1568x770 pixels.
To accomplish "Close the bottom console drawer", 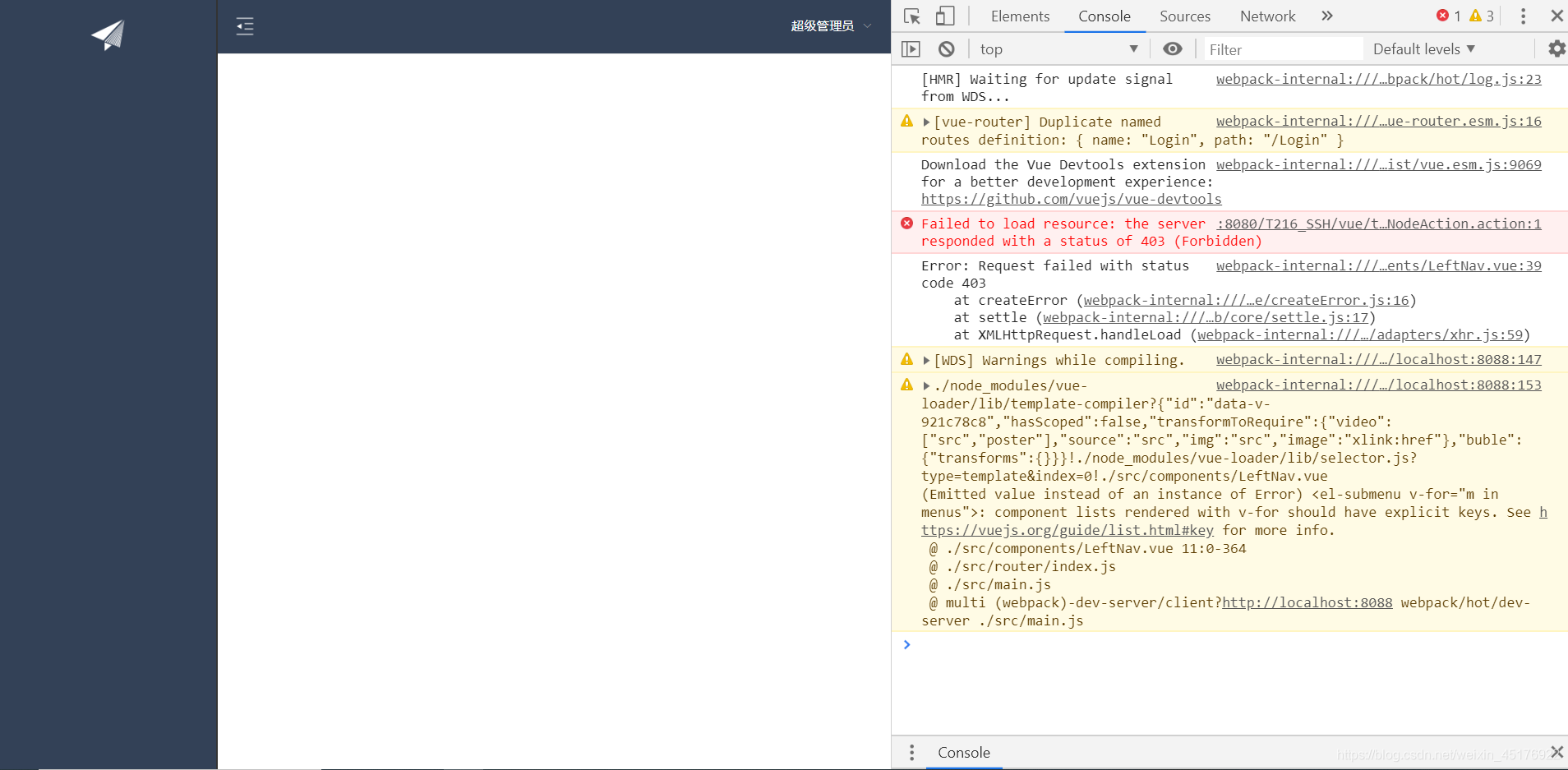I will (1556, 752).
